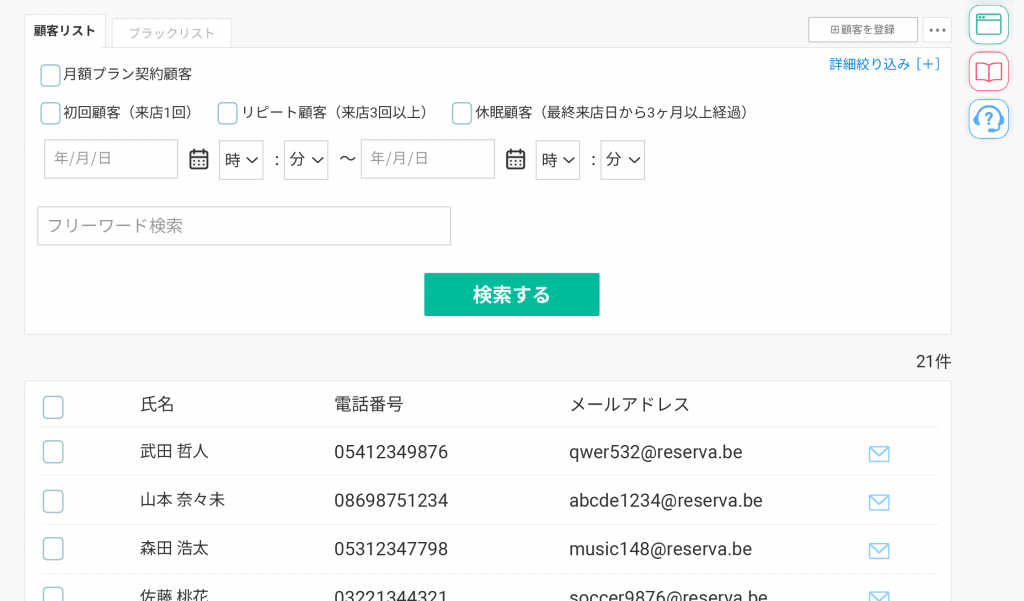Screen dimensions: 1024x601
Task: Check the 初回顧客 filter checkbox
Action: 50,113
